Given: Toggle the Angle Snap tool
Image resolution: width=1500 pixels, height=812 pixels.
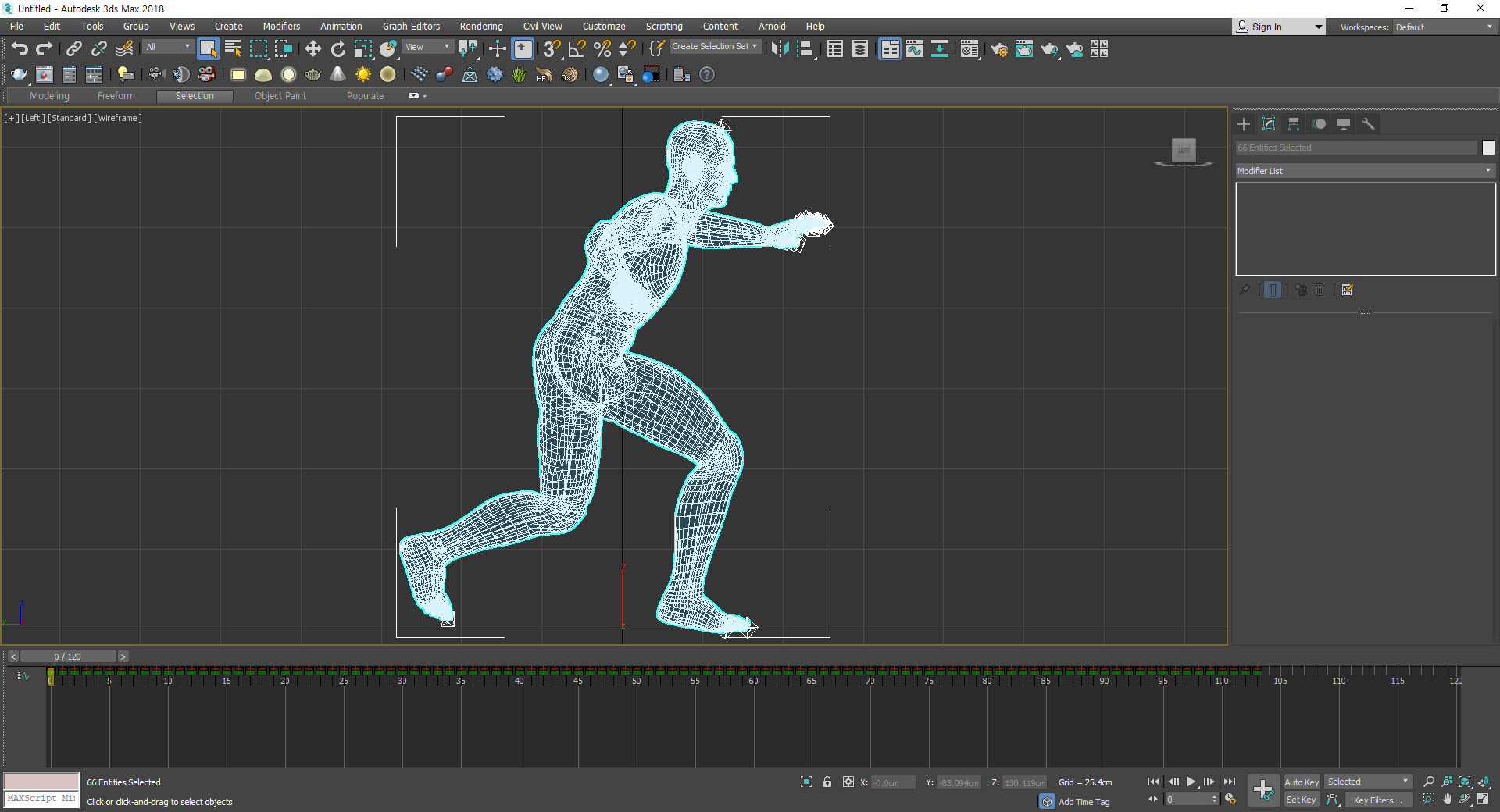Looking at the screenshot, I should [577, 49].
